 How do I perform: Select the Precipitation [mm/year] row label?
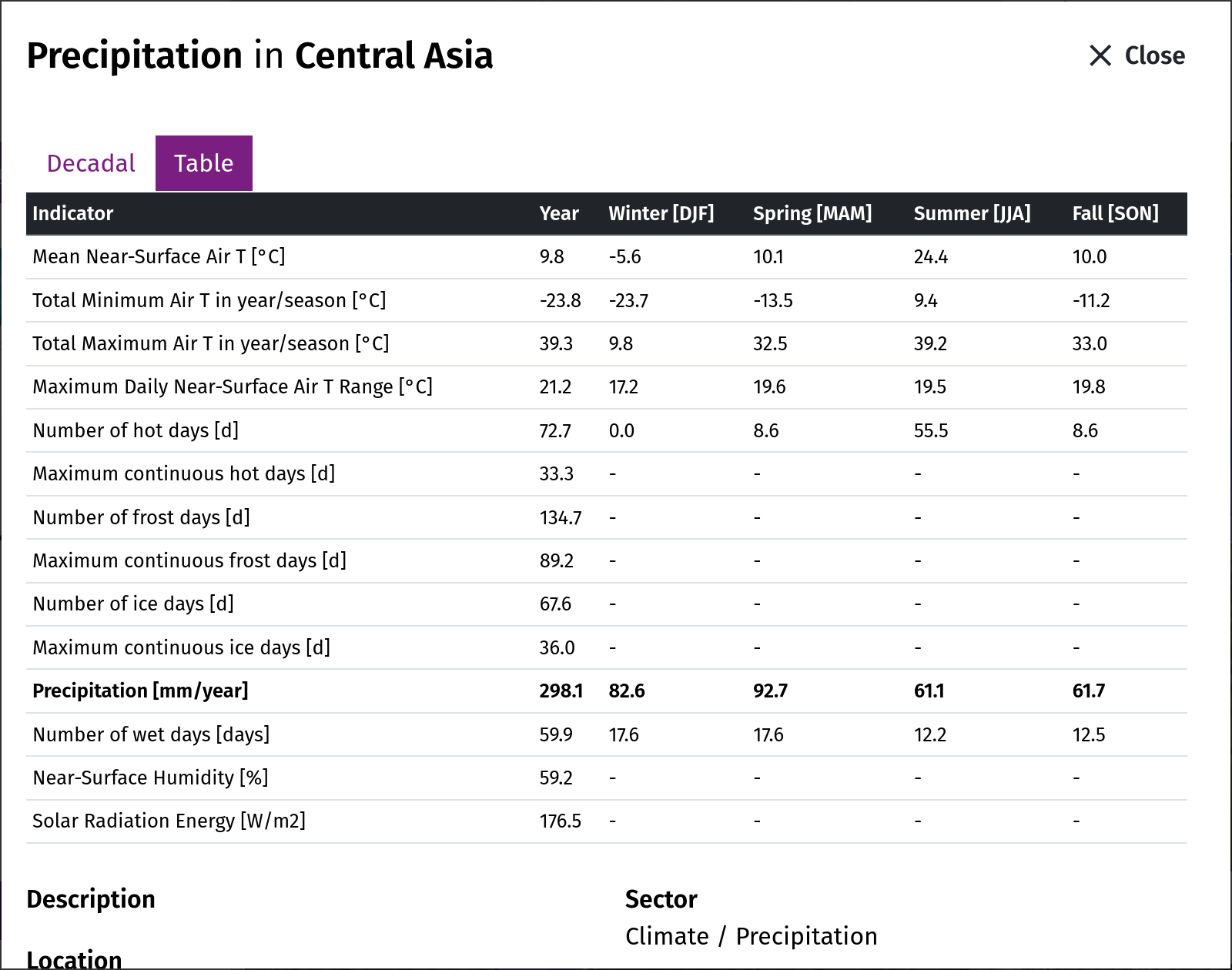tap(140, 691)
